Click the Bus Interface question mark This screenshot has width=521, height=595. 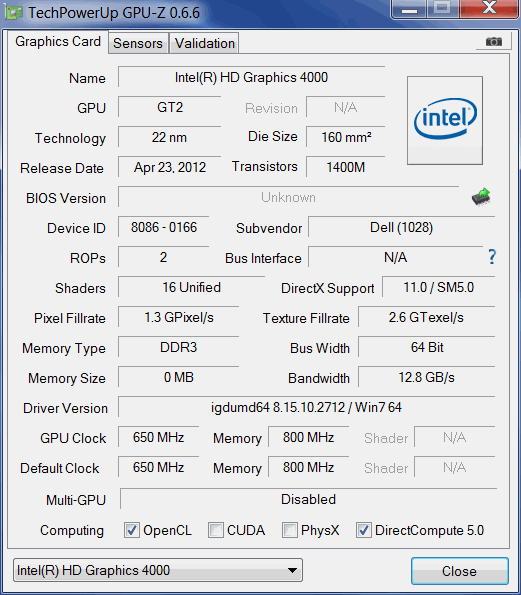(492, 257)
